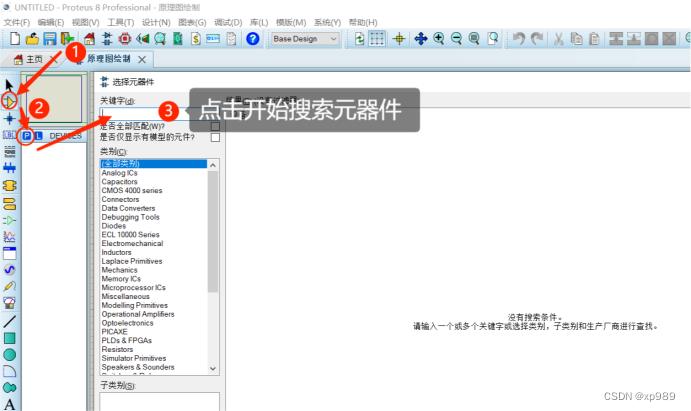Click the New Project icon

tap(15, 39)
